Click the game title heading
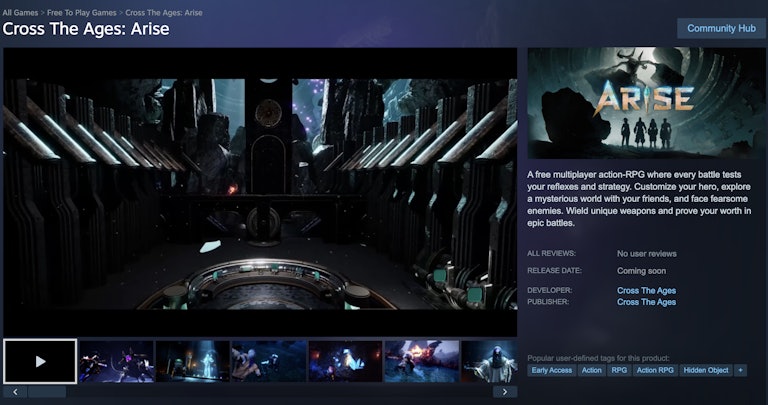 (x=86, y=29)
